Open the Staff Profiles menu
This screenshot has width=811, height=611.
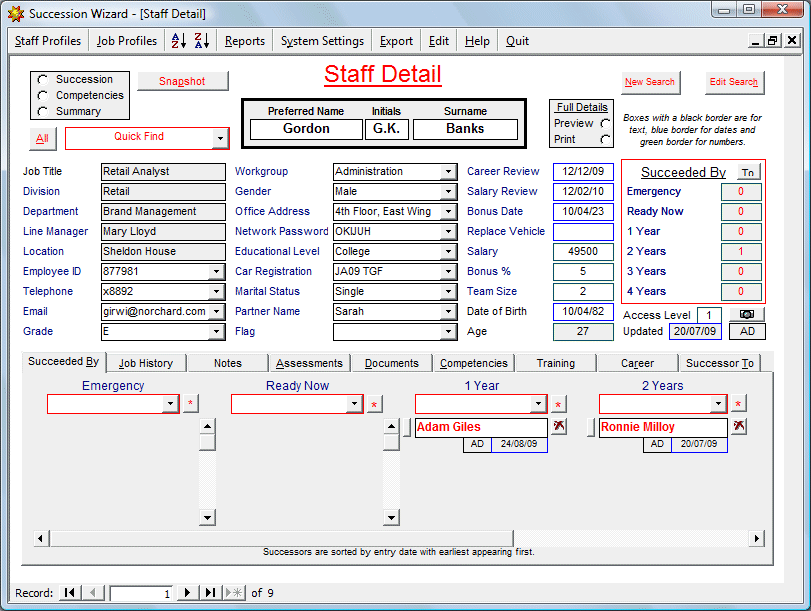click(48, 41)
